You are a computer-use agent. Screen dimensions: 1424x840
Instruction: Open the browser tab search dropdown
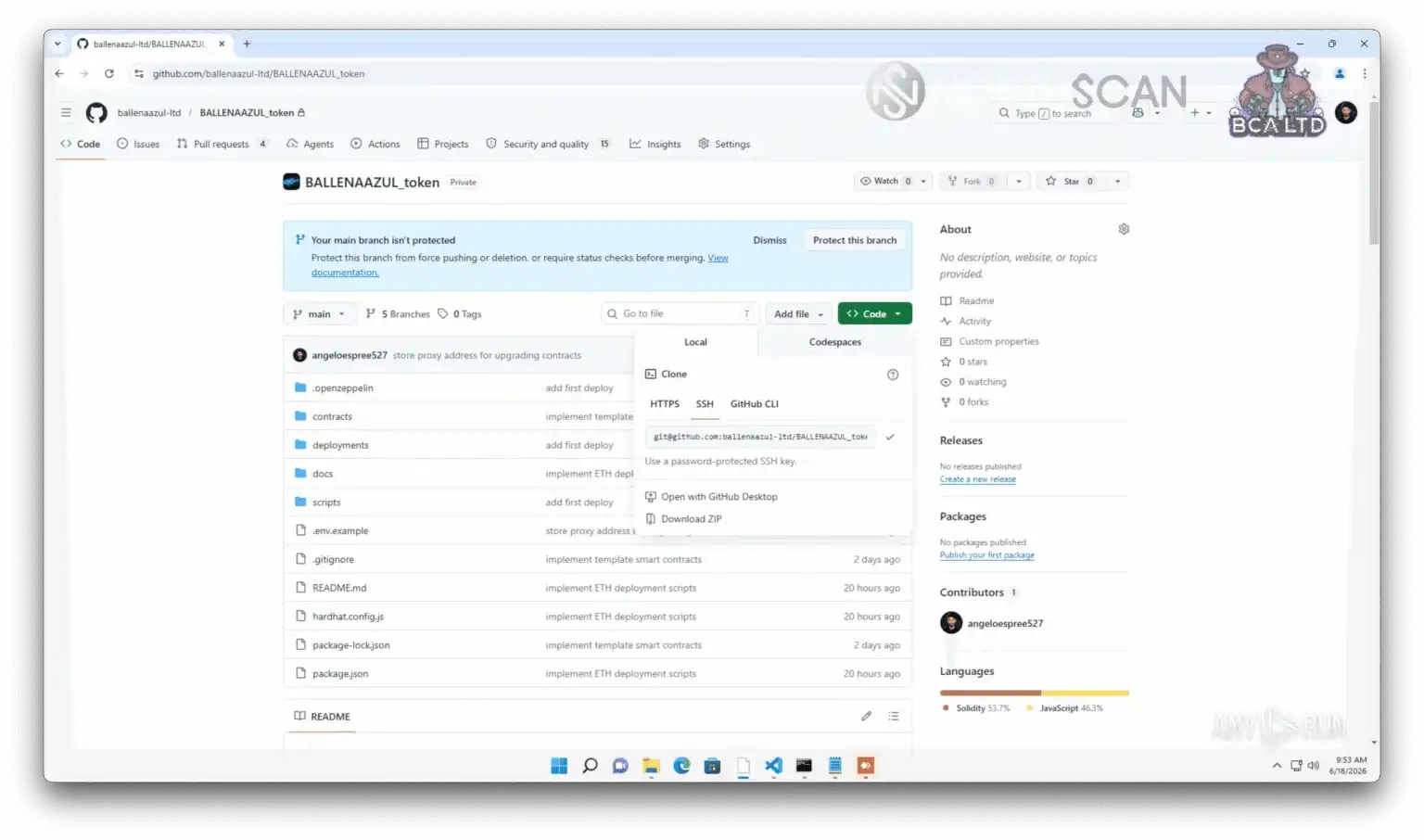click(x=57, y=44)
